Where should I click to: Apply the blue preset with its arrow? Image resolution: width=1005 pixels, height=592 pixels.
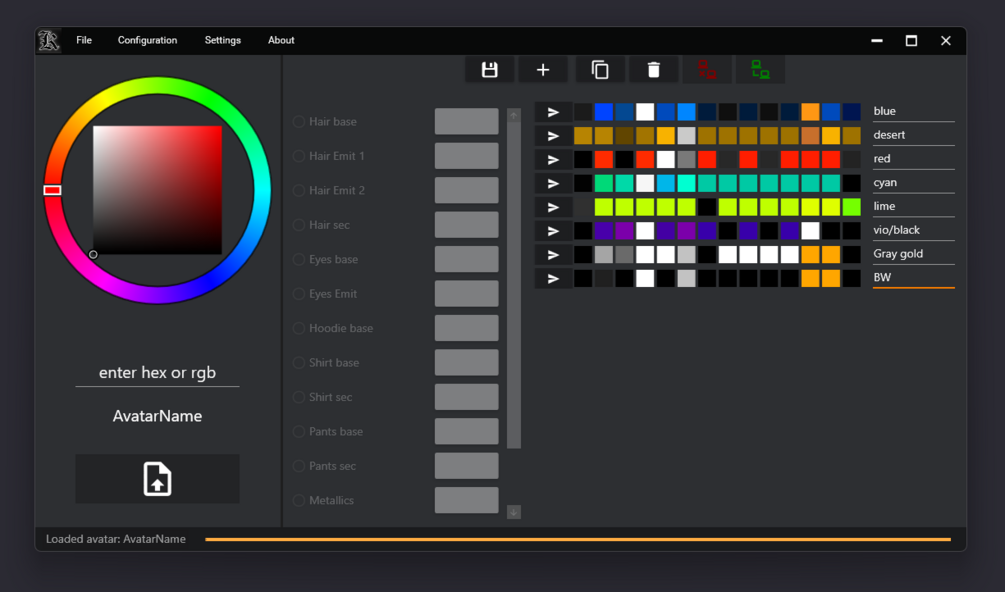[x=553, y=112]
